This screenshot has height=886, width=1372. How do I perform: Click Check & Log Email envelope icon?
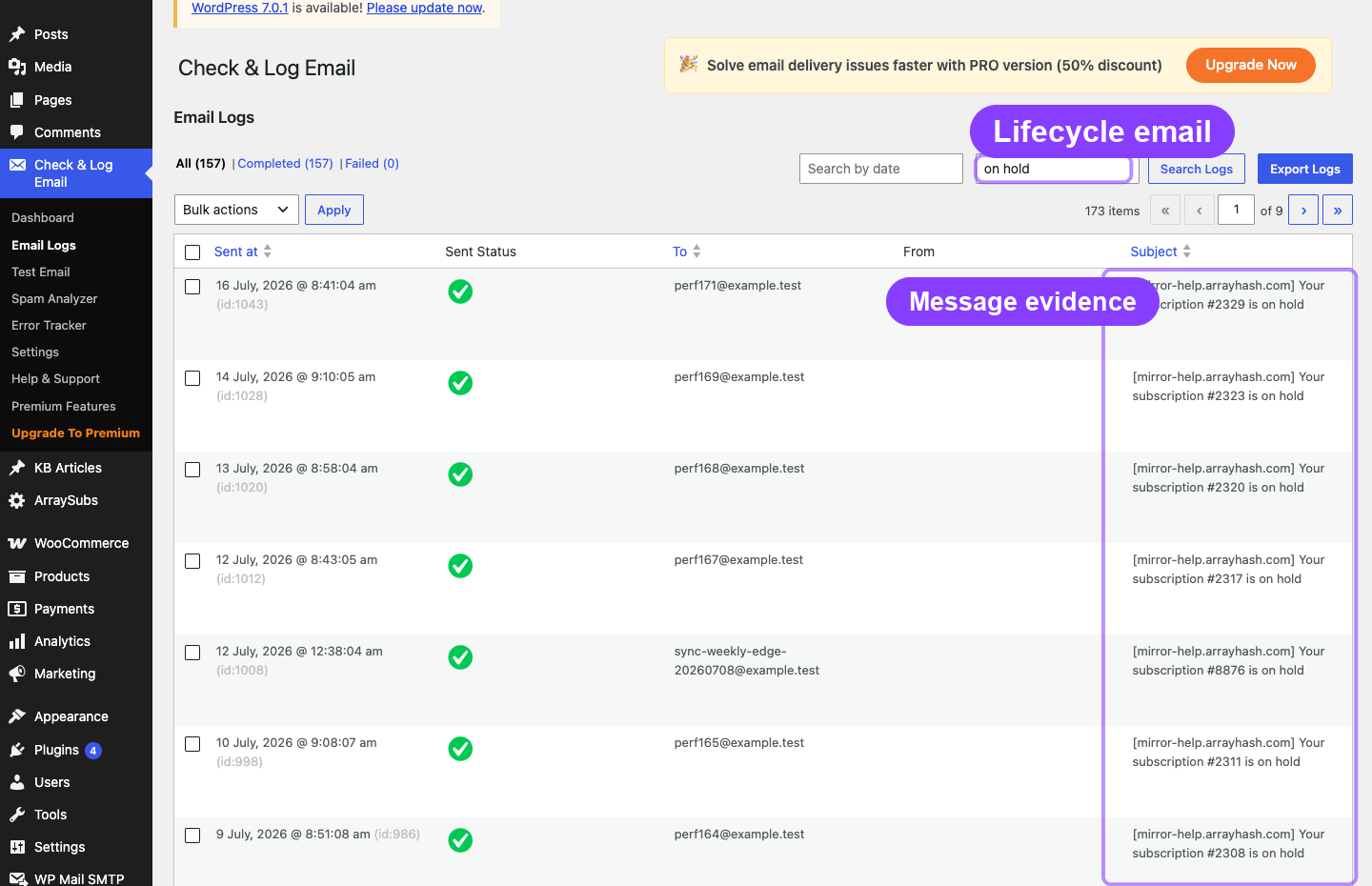tap(17, 165)
